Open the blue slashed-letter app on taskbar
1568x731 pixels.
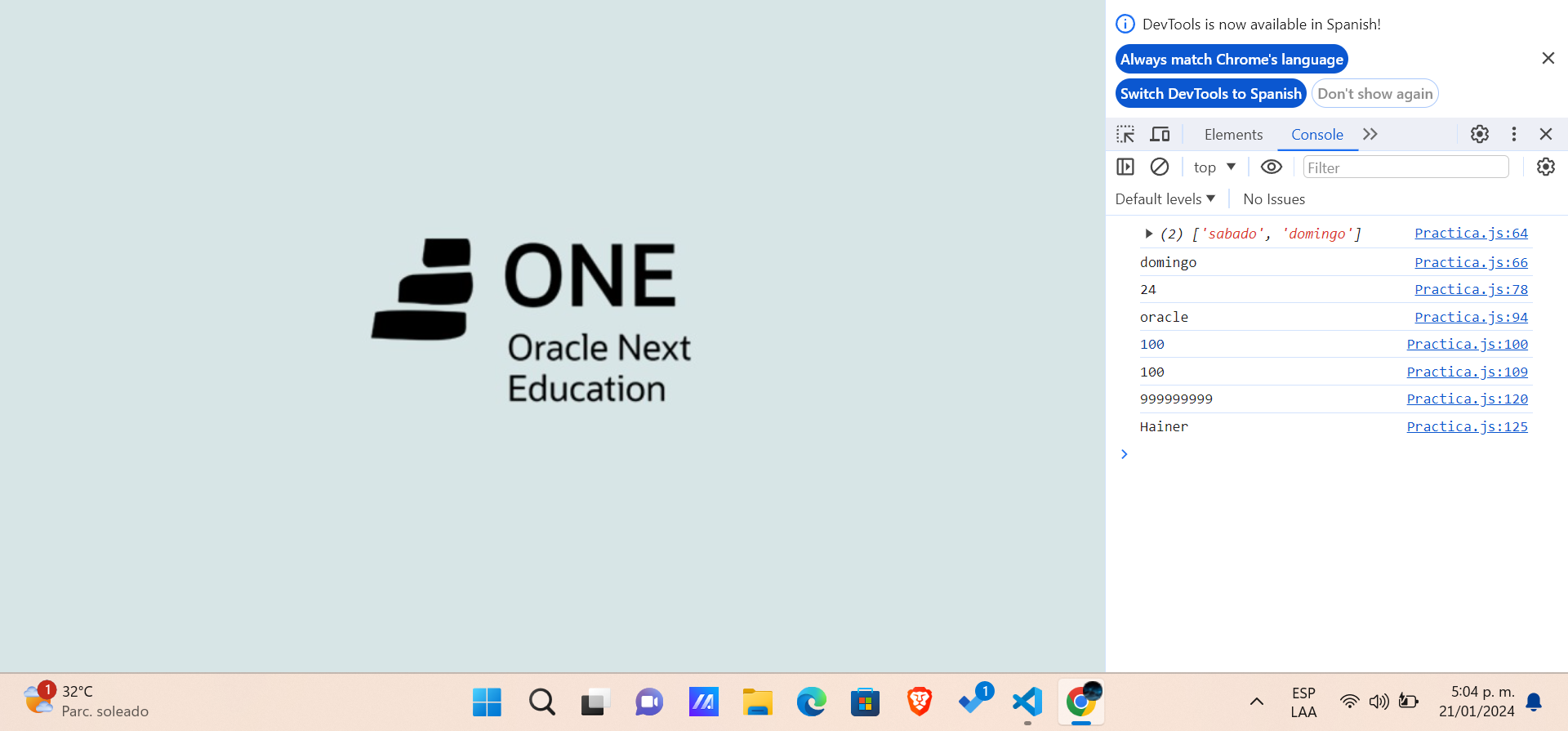703,702
